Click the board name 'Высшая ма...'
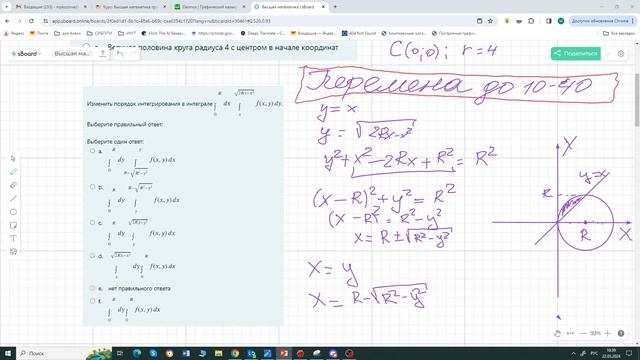The height and width of the screenshot is (360, 640). pyautogui.click(x=72, y=53)
